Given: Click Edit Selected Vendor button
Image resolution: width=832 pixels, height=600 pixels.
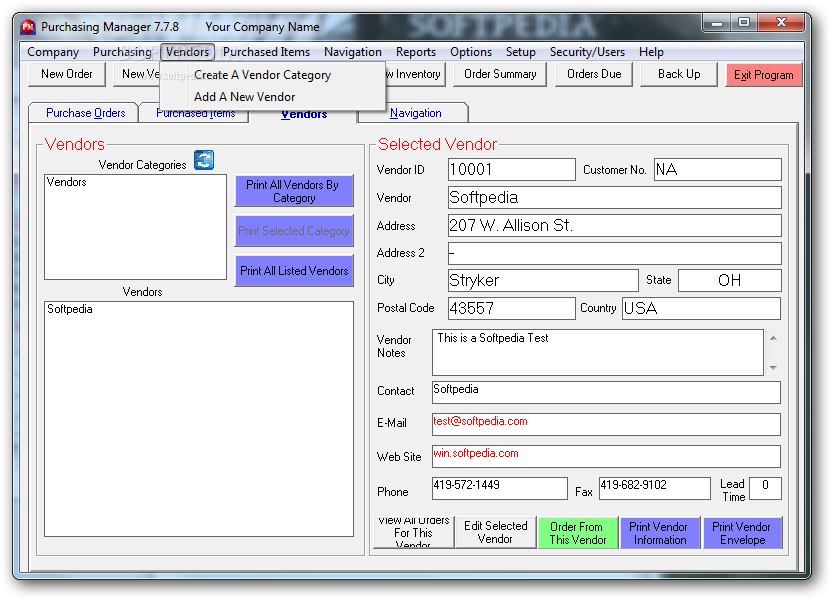Looking at the screenshot, I should (x=496, y=532).
